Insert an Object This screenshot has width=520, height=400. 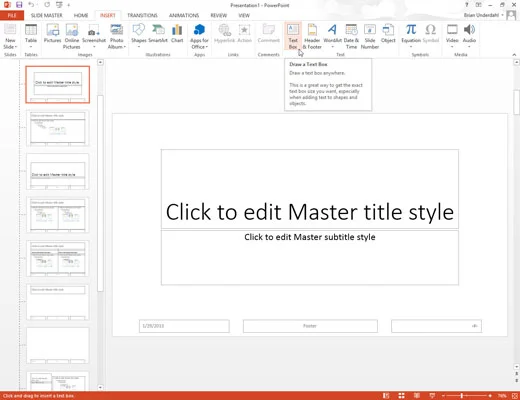point(388,33)
